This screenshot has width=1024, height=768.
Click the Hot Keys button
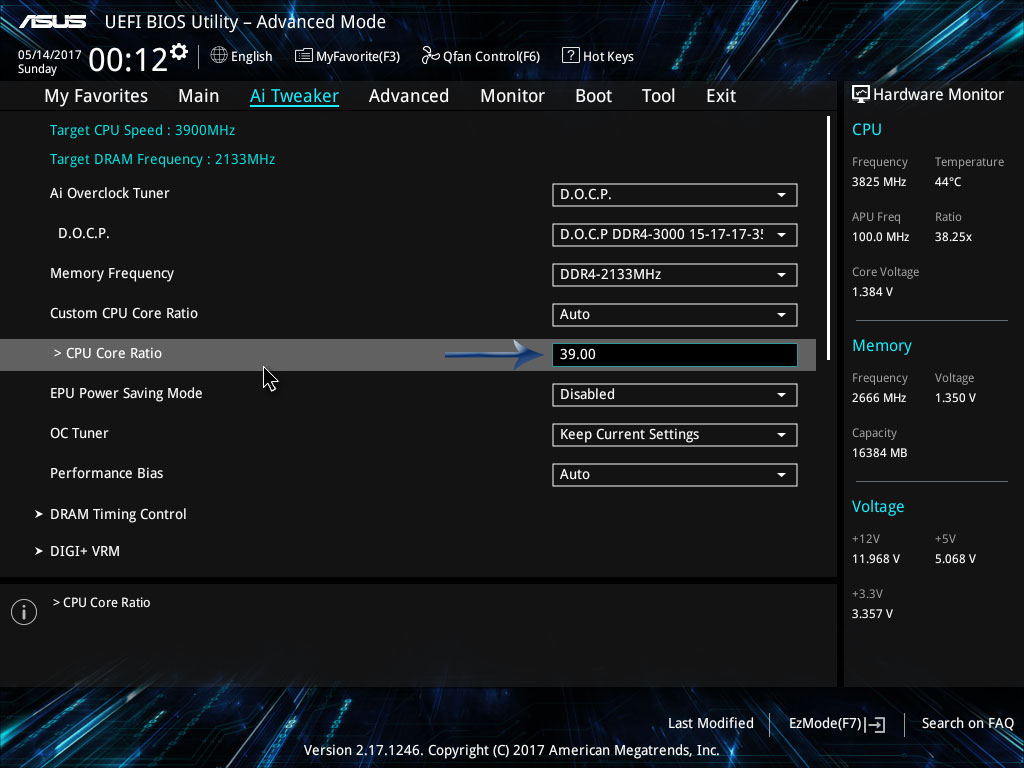[x=598, y=56]
